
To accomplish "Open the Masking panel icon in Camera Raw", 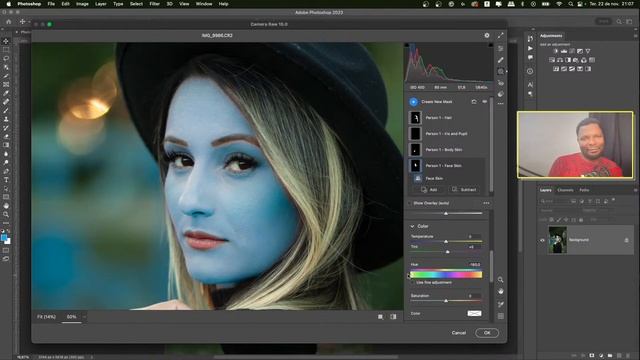I will click(x=500, y=71).
